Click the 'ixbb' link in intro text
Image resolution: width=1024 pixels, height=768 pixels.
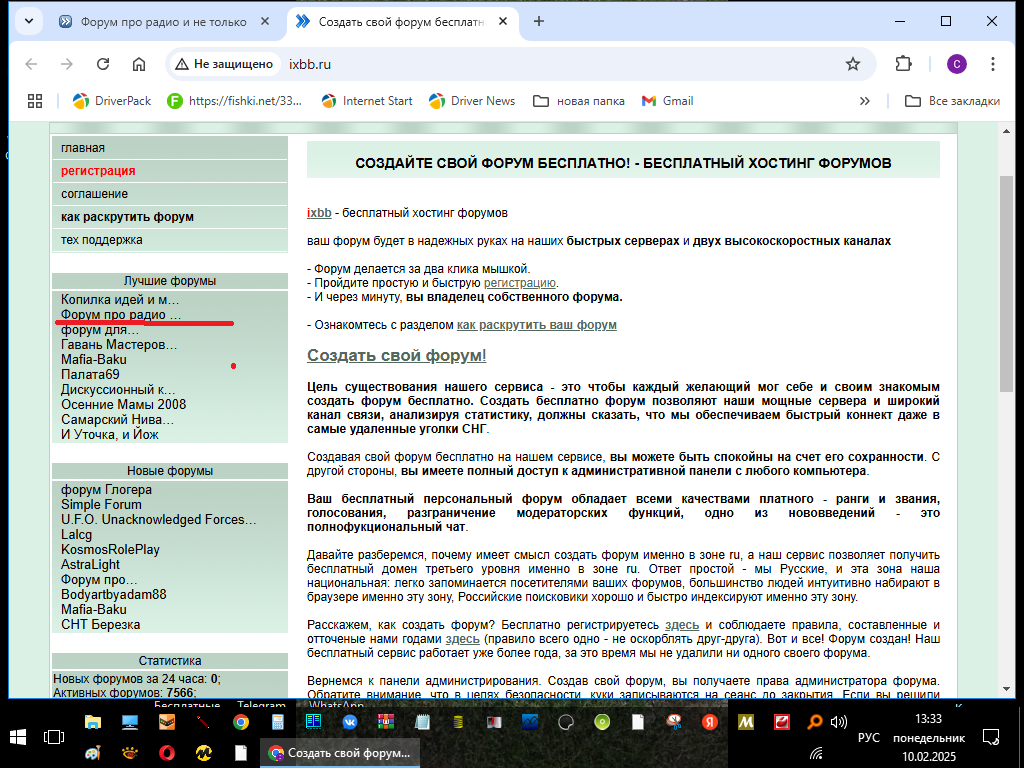click(x=319, y=213)
